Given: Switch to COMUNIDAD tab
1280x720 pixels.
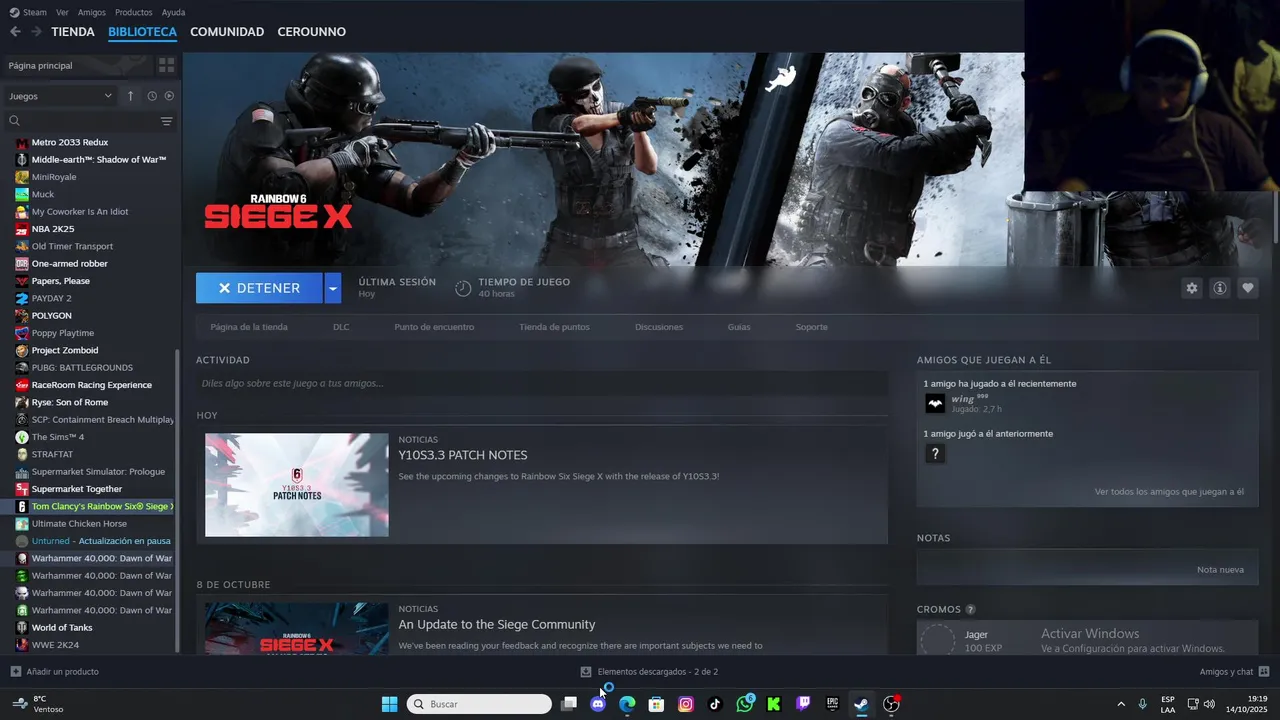Looking at the screenshot, I should point(227,32).
